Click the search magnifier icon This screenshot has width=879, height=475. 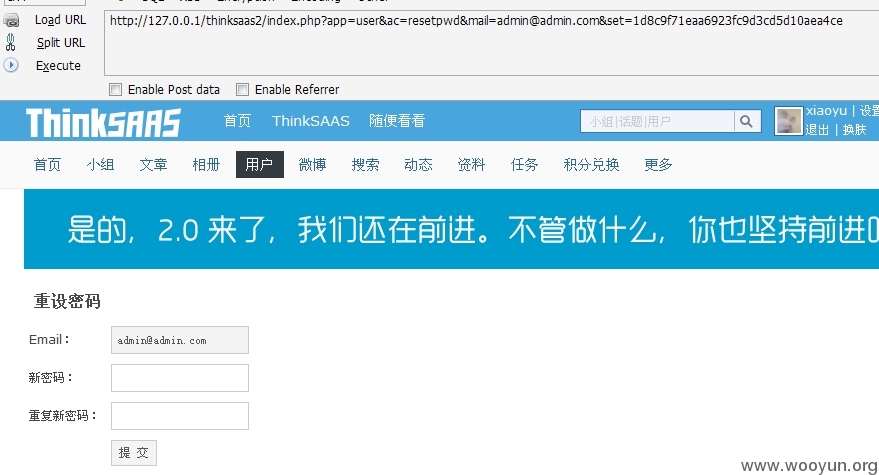(747, 121)
